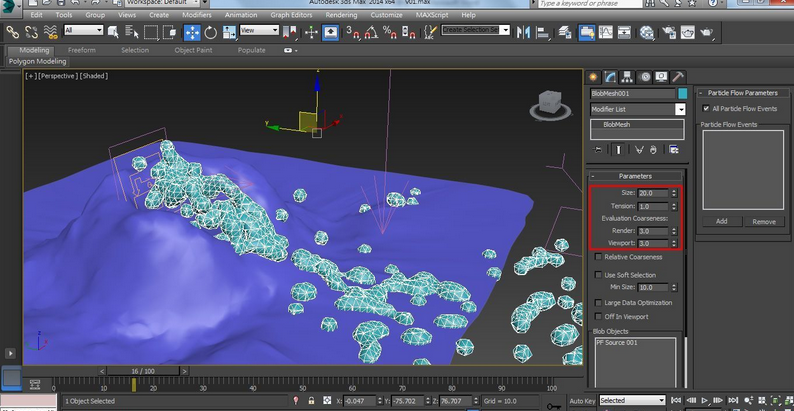The width and height of the screenshot is (794, 411).
Task: Enable the Use Soft Selection checkbox
Action: (x=597, y=274)
